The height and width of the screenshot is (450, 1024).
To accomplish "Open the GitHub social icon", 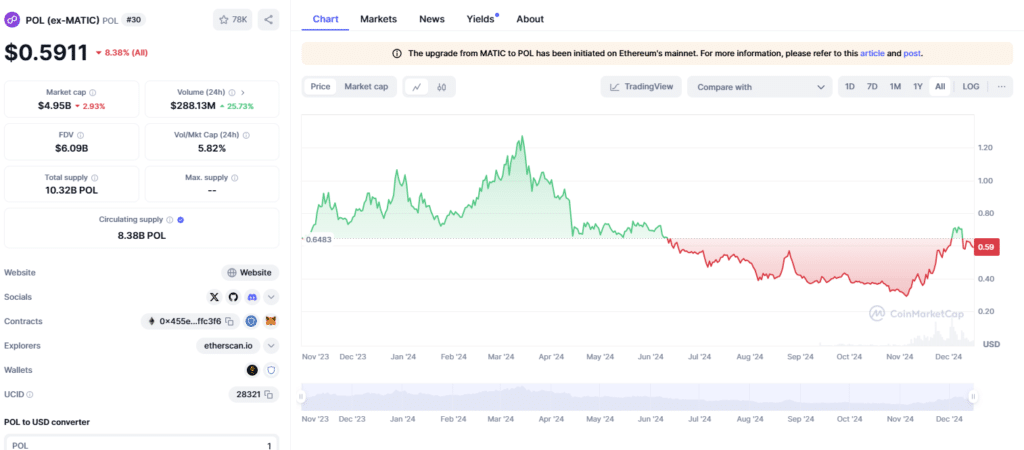I will tap(233, 297).
